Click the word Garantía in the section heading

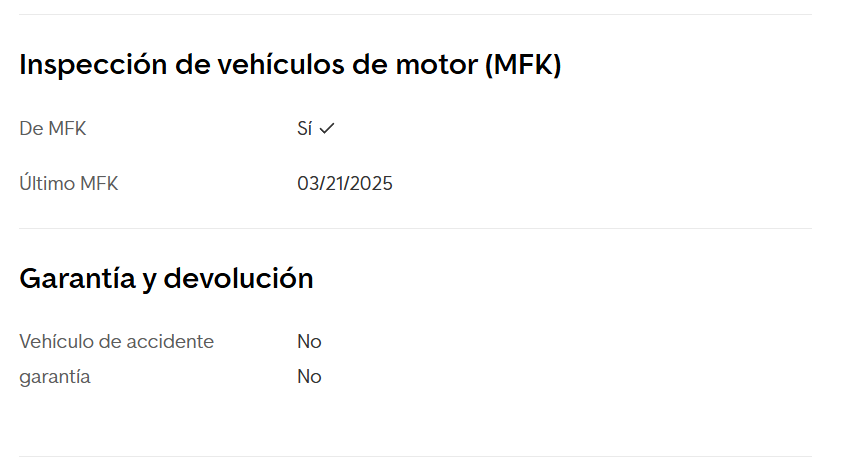coord(77,279)
